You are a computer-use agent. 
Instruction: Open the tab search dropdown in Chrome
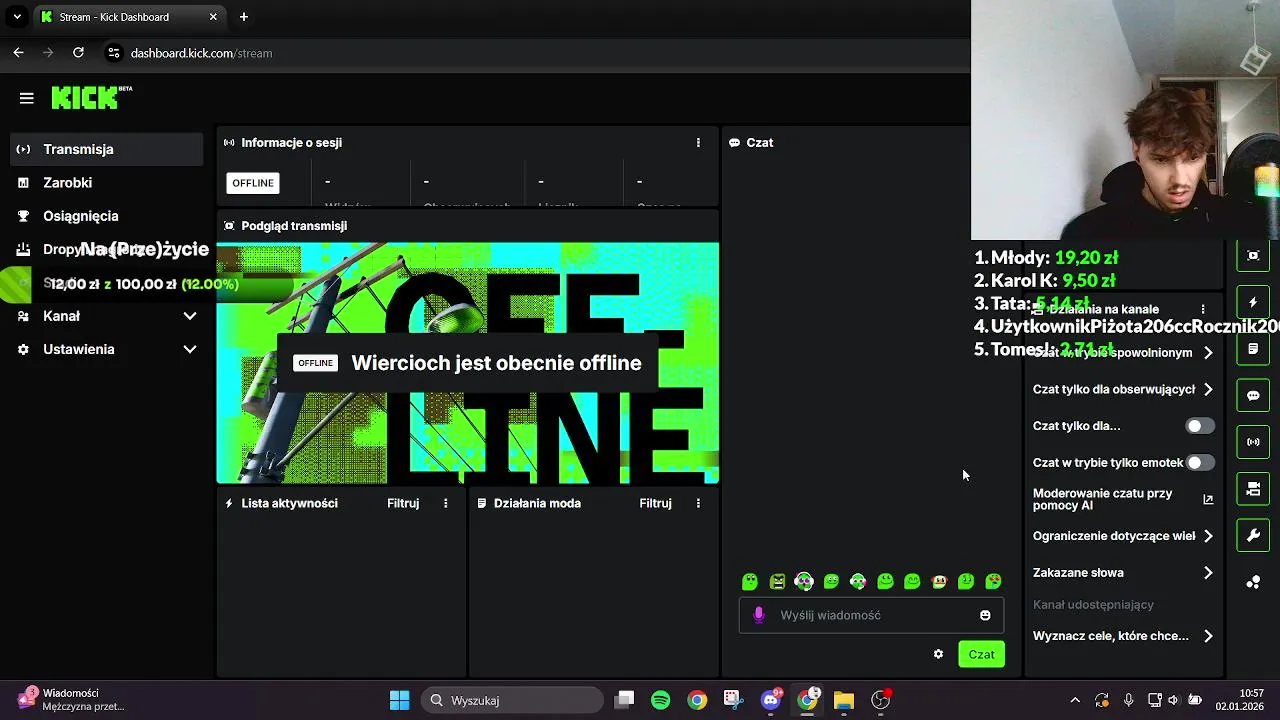pyautogui.click(x=17, y=17)
